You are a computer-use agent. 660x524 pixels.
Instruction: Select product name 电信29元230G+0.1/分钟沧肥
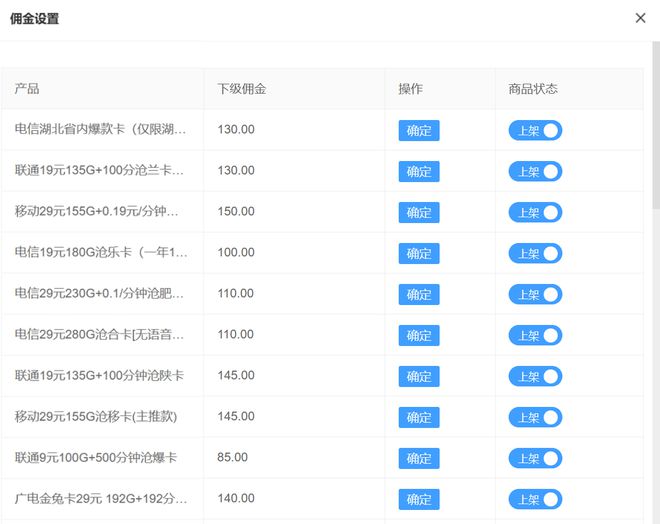[x=99, y=293]
